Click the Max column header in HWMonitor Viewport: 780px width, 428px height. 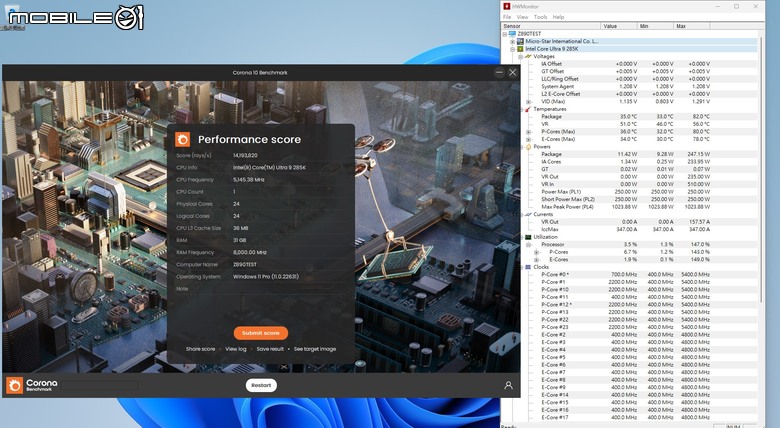click(691, 26)
